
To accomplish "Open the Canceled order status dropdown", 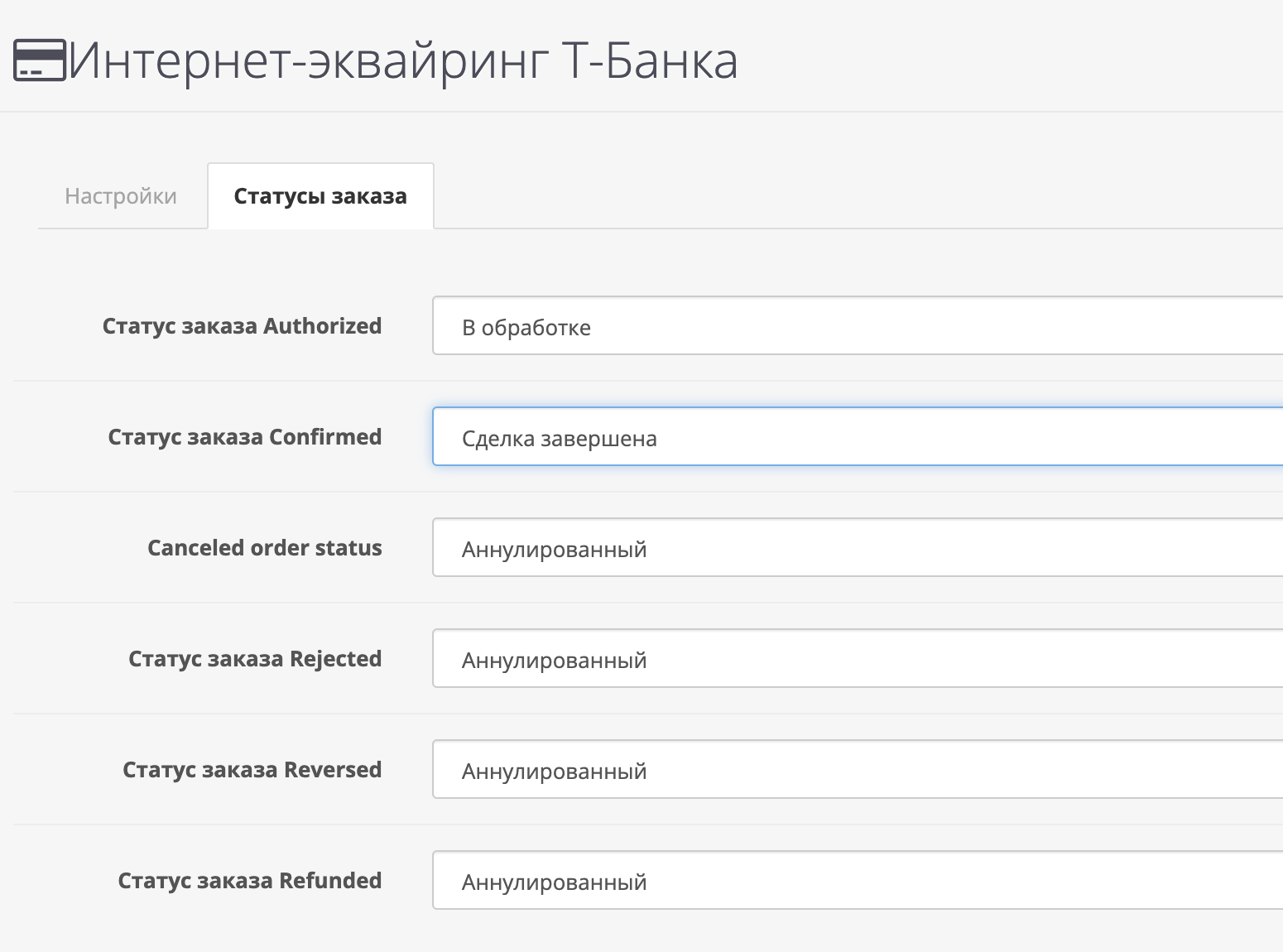I will [858, 548].
